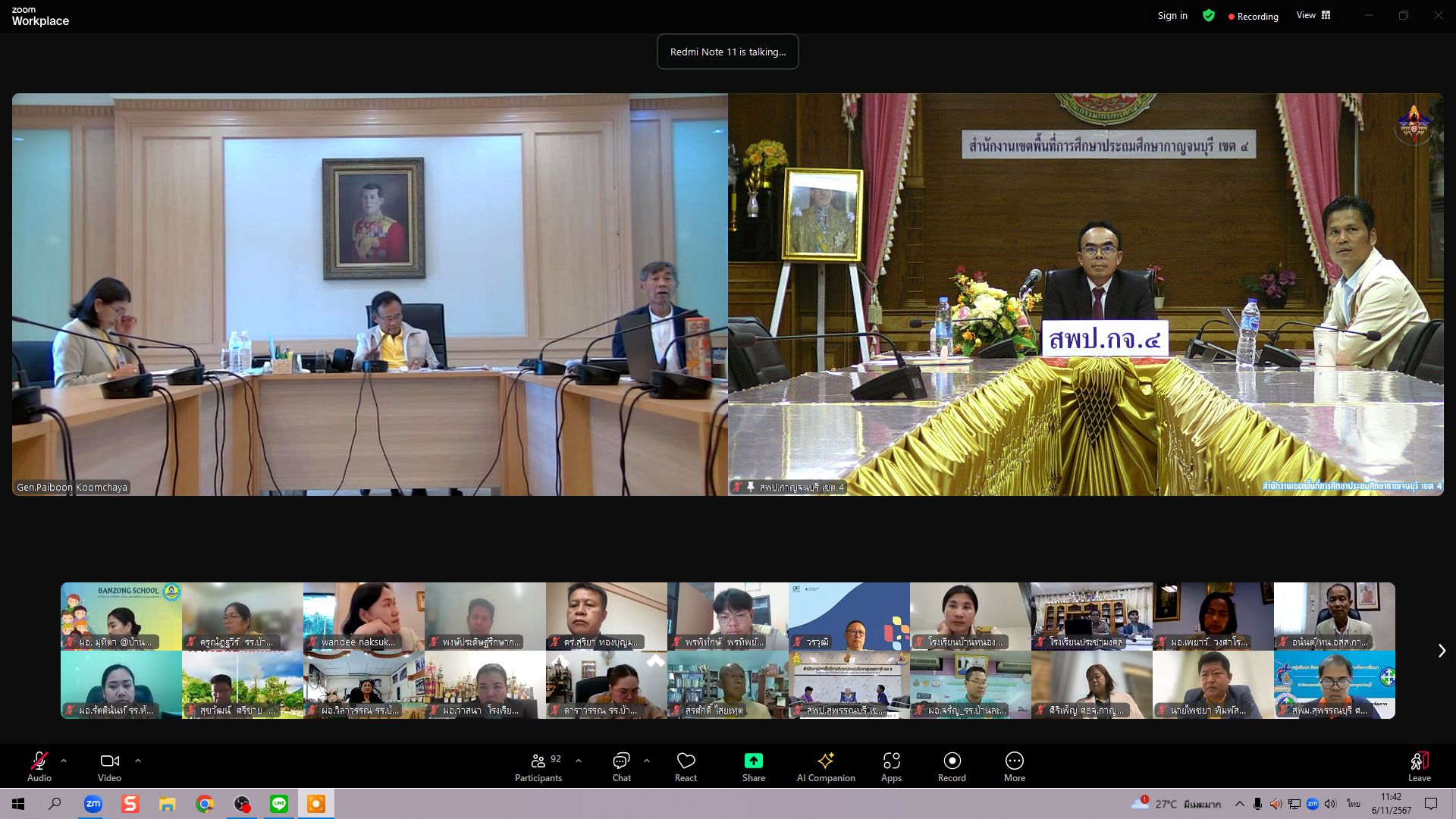
Task: Expand audio settings arrow next to Audio
Action: coord(64,760)
